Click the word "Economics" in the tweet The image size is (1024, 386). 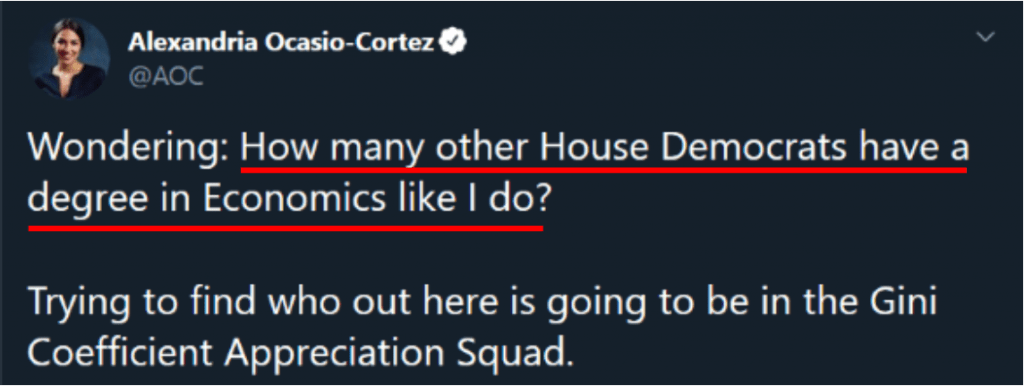tap(293, 199)
